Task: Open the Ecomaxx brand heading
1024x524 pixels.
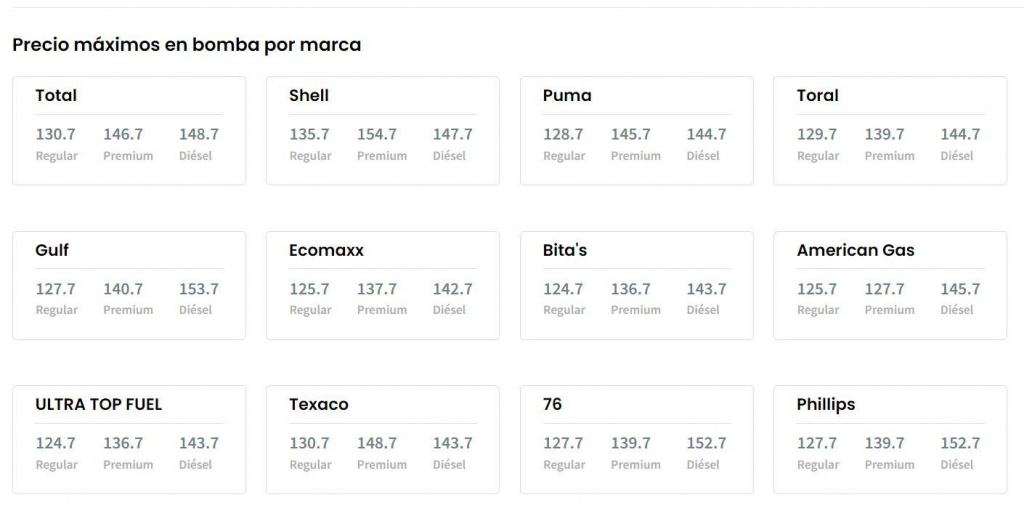Action: coord(326,250)
